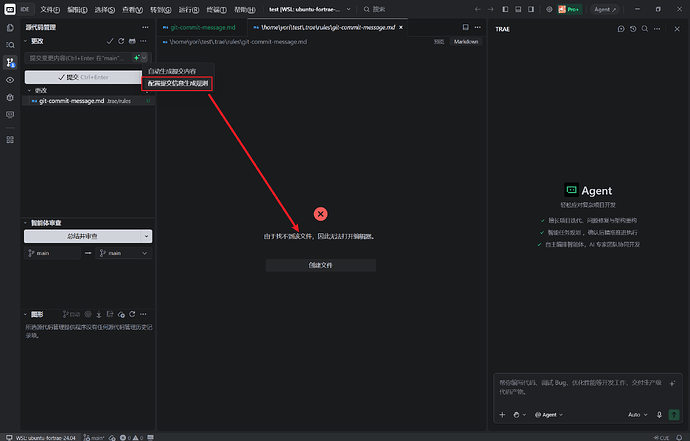Open more actions for 源代码管理 panel
This screenshot has height=441, width=690.
145,27
